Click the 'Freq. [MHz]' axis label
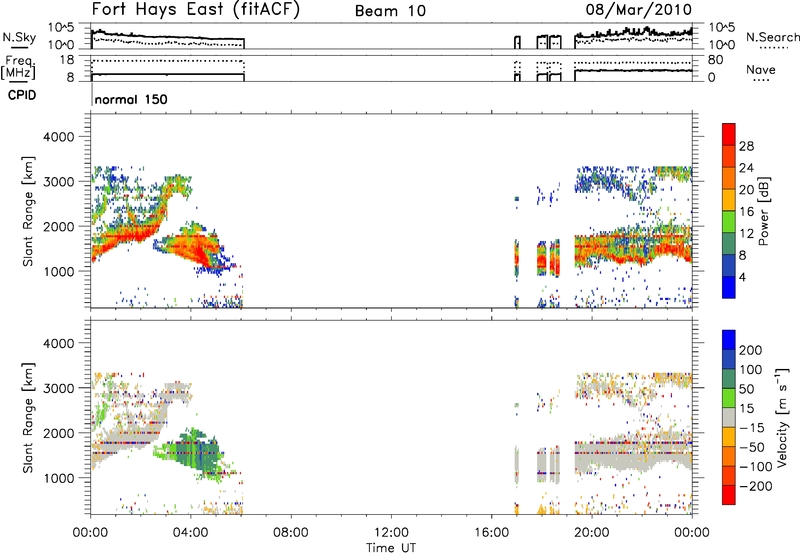 18,68
